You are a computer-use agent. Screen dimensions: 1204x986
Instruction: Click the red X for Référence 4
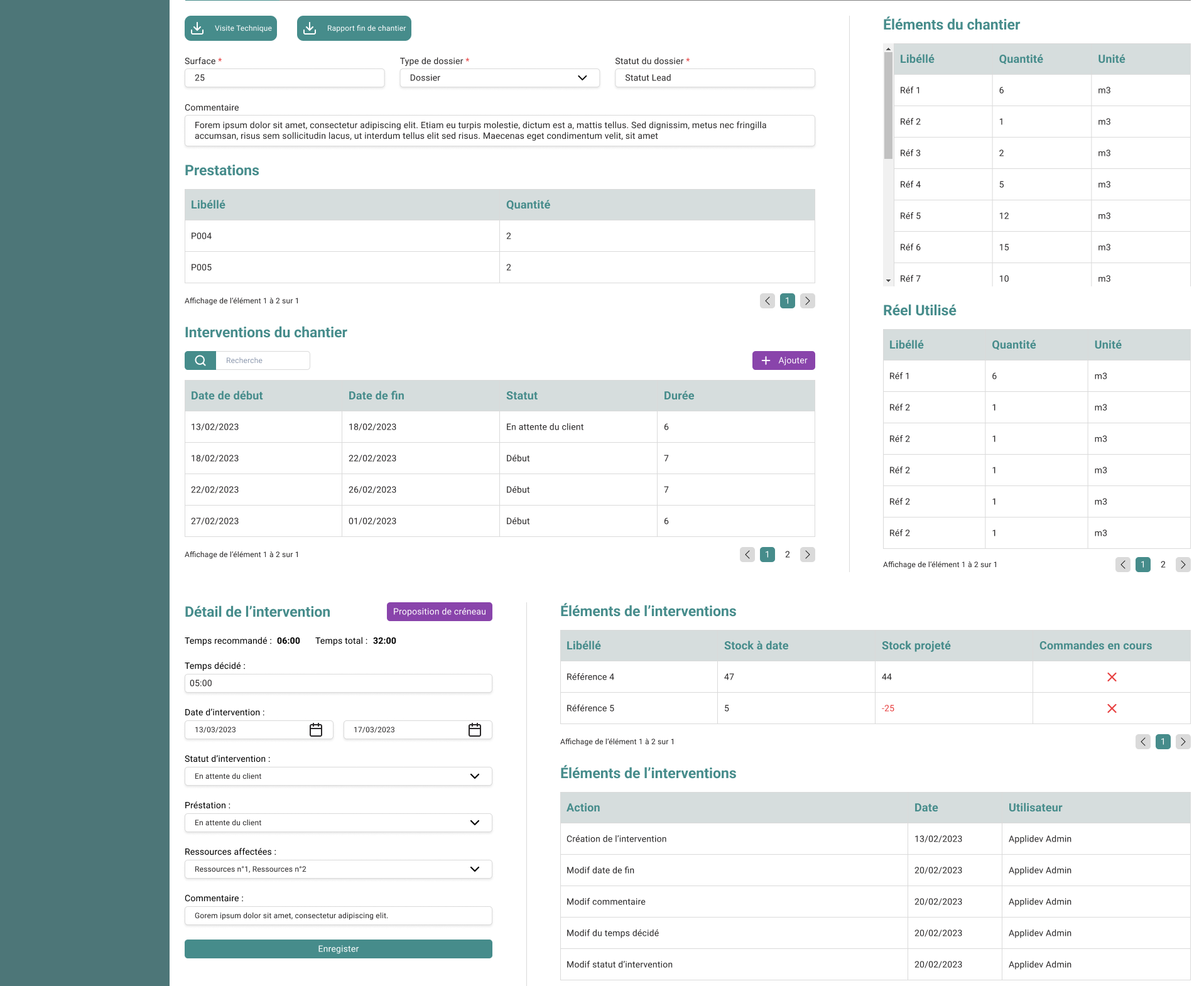1112,677
